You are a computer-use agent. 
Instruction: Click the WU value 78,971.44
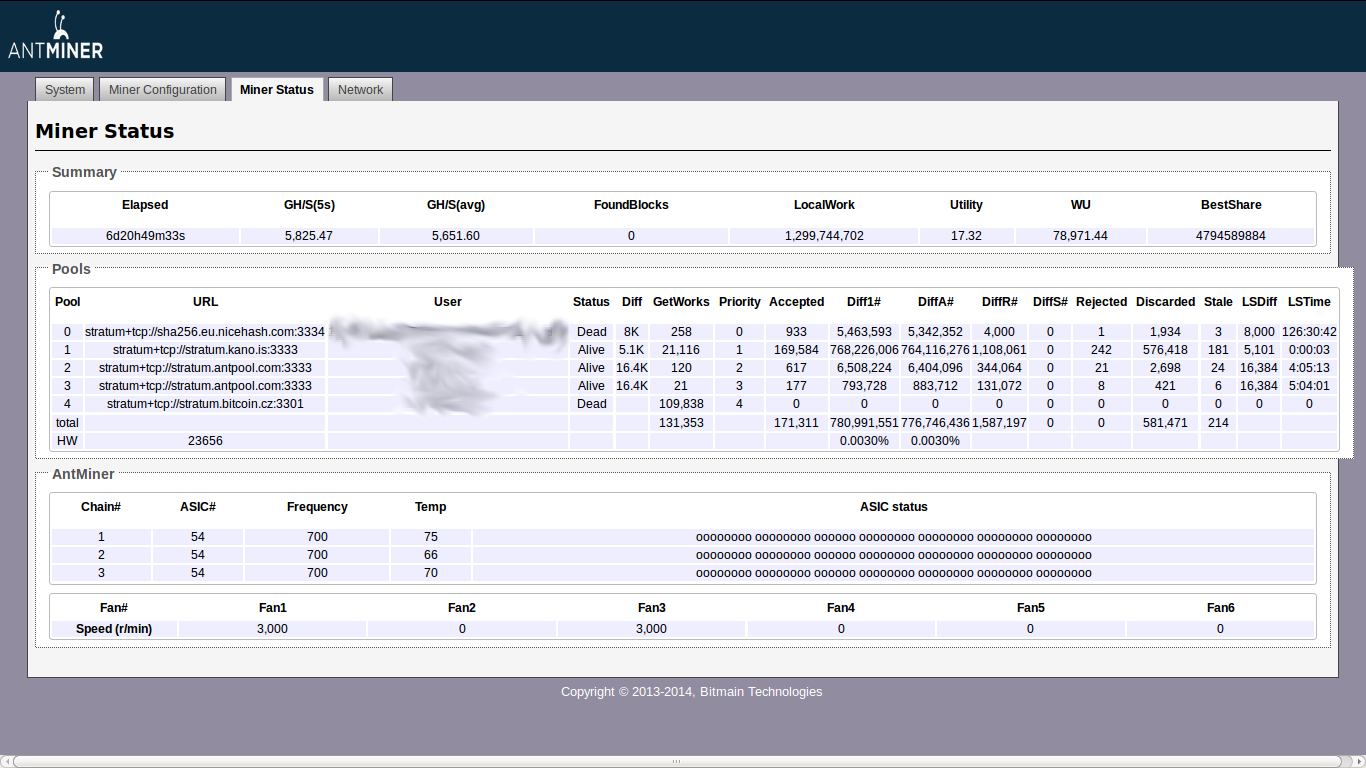pos(1080,236)
